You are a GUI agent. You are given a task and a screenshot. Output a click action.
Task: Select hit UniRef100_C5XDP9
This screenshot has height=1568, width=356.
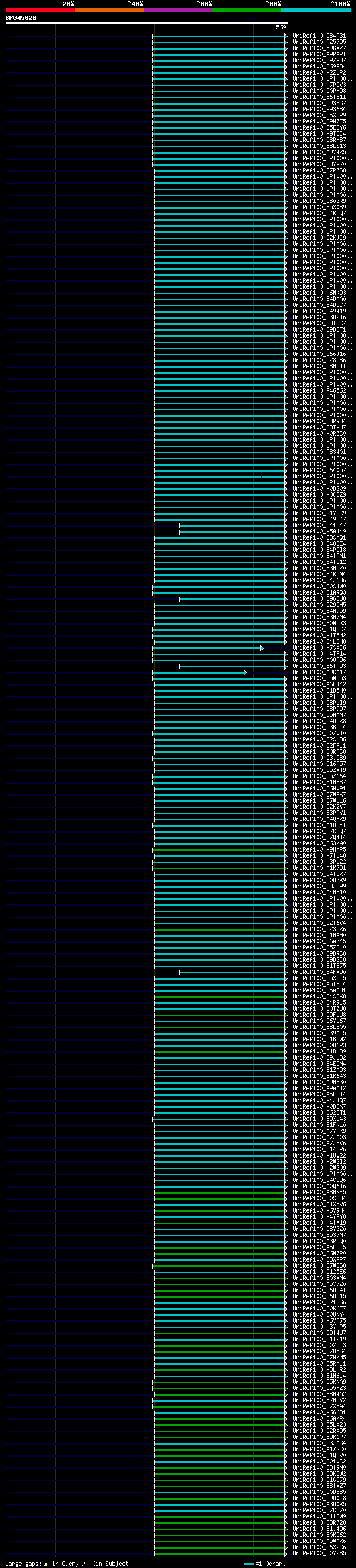(319, 115)
